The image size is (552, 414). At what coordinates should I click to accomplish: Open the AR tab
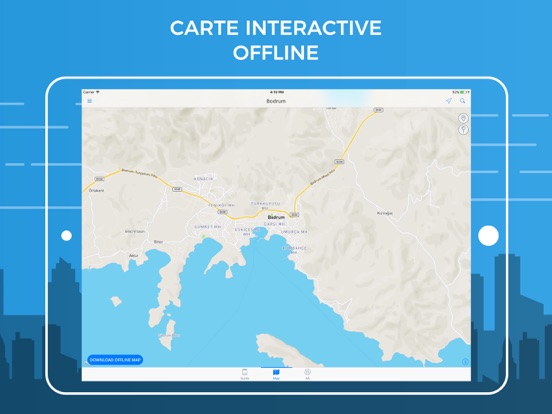pos(307,374)
